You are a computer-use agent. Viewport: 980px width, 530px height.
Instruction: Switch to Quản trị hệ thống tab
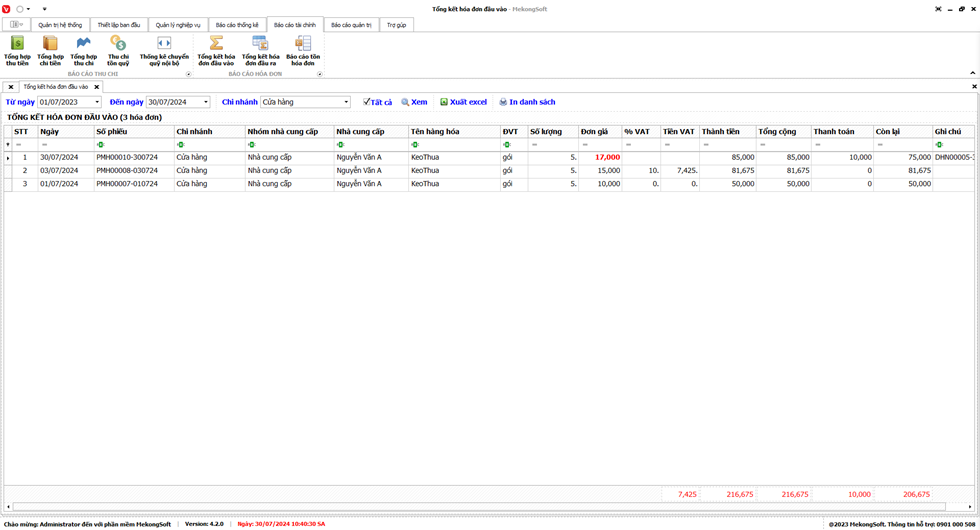click(x=60, y=25)
